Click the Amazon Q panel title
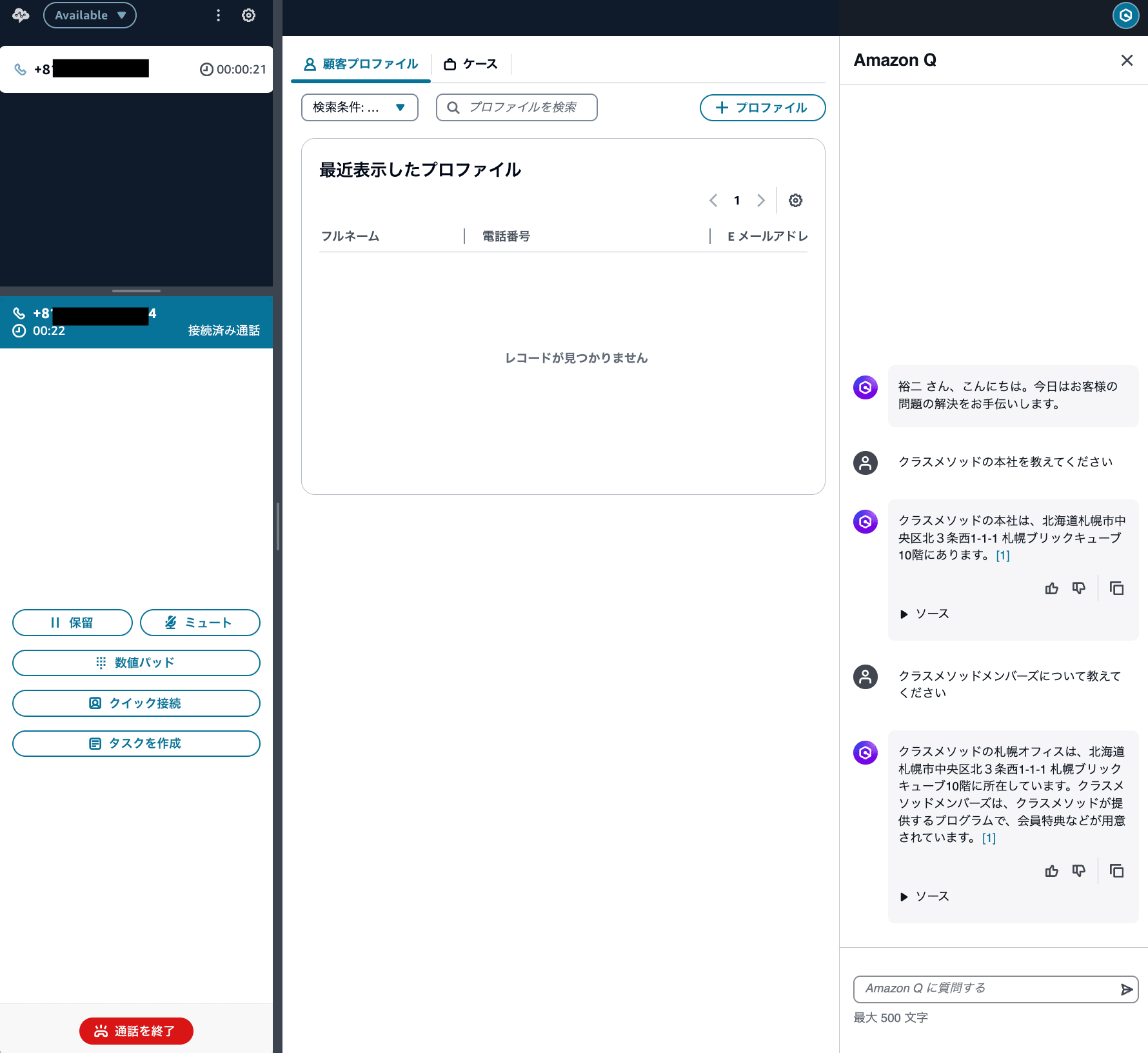Image resolution: width=1148 pixels, height=1053 pixels. point(895,60)
